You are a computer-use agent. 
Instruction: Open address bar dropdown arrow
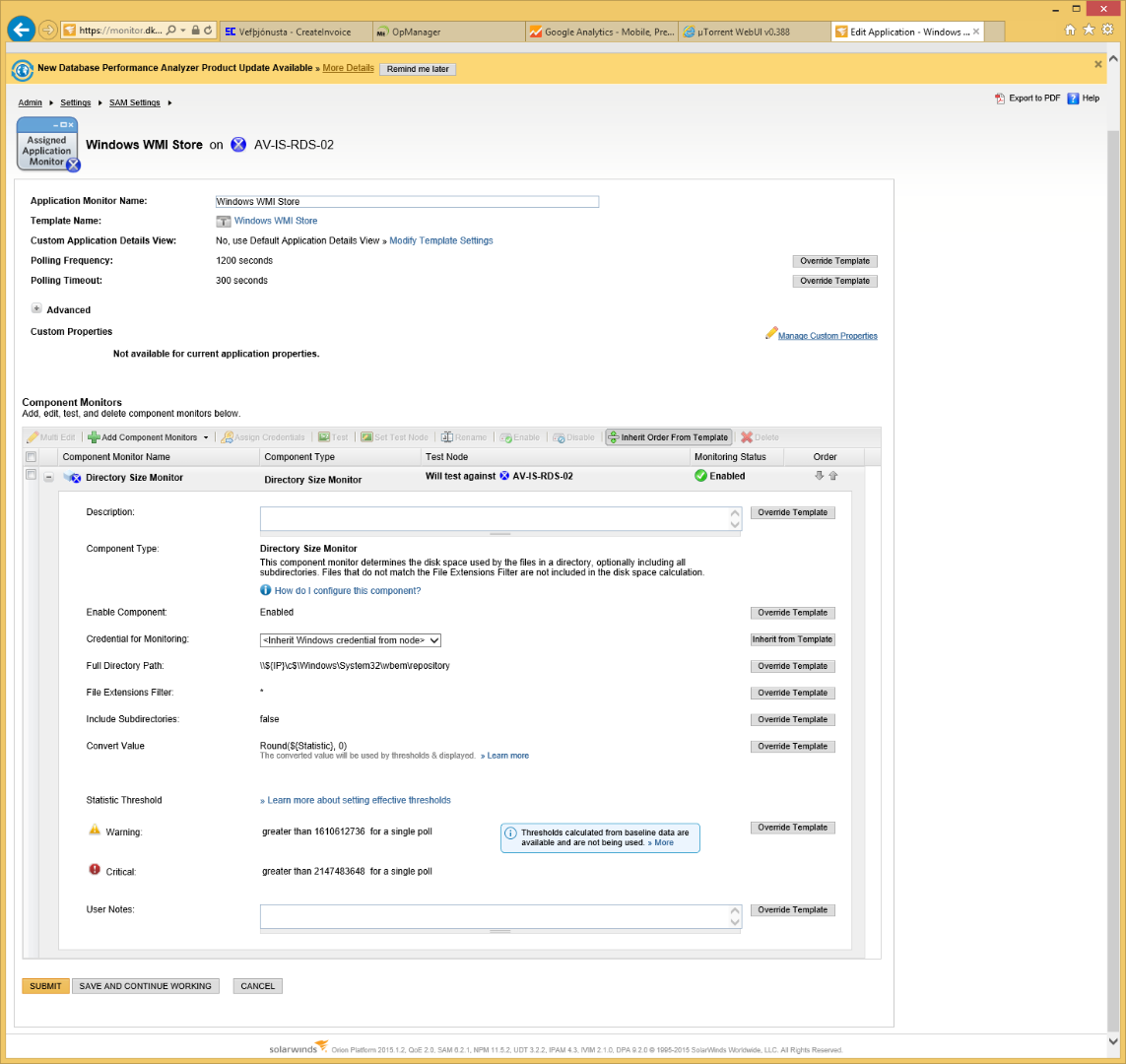183,31
